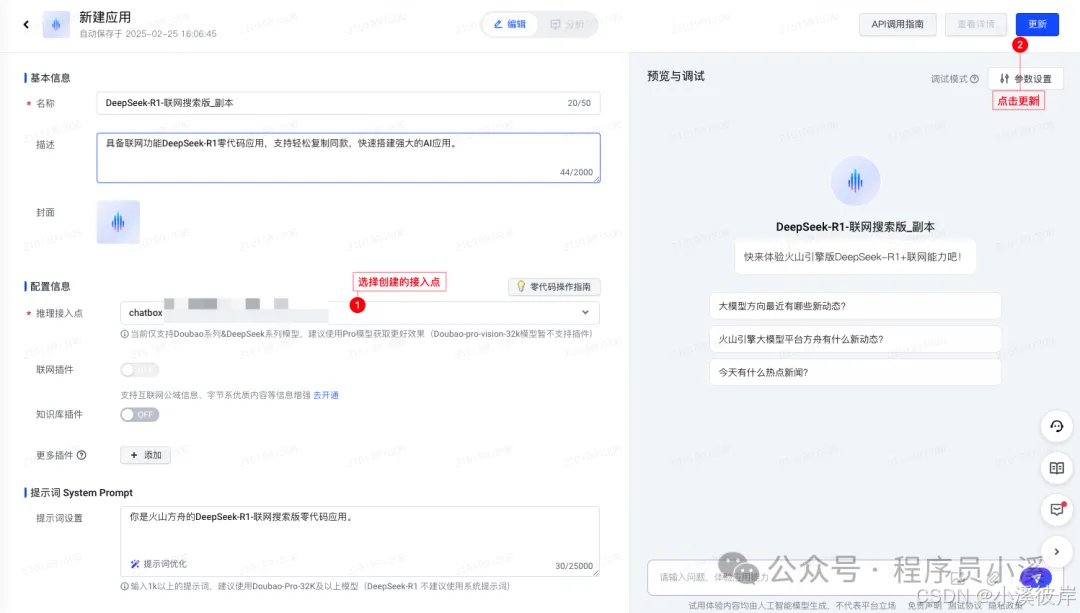
Task: Open the customer support headset icon
Action: pyautogui.click(x=1057, y=426)
